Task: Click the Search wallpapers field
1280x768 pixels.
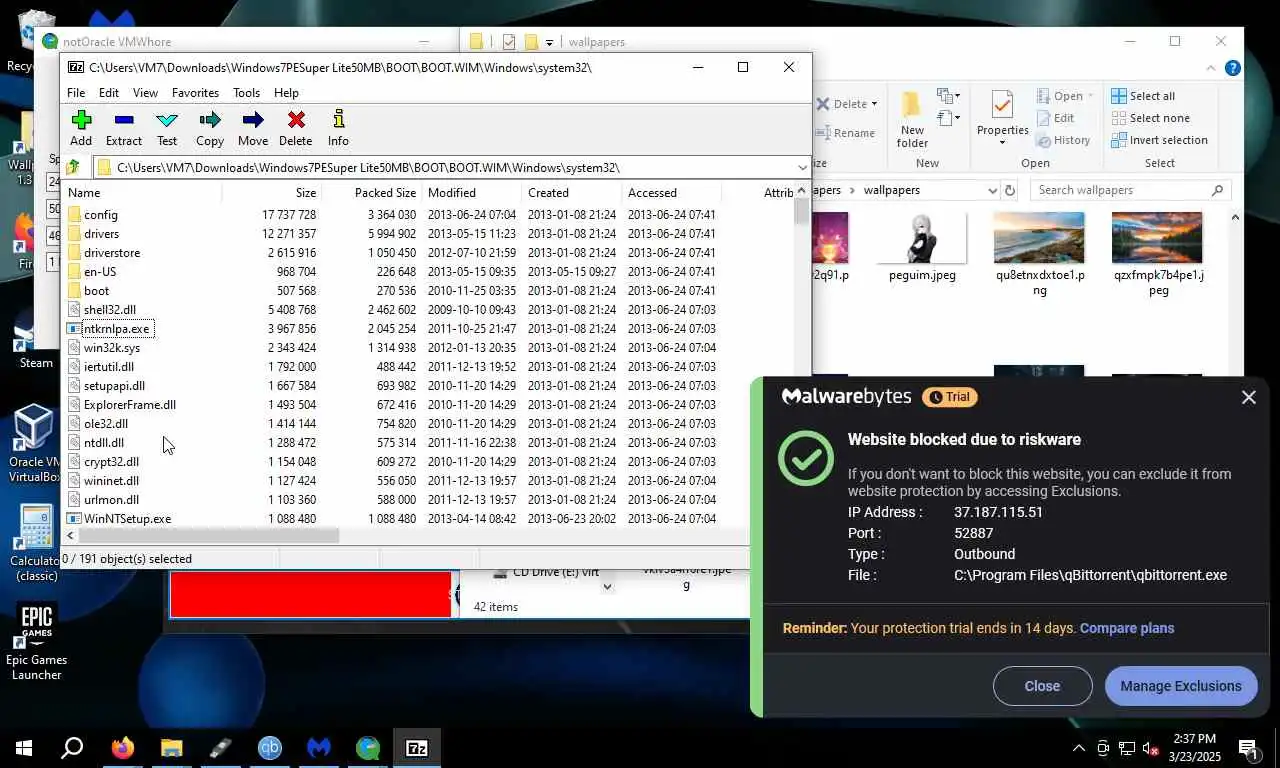Action: pos(1130,190)
